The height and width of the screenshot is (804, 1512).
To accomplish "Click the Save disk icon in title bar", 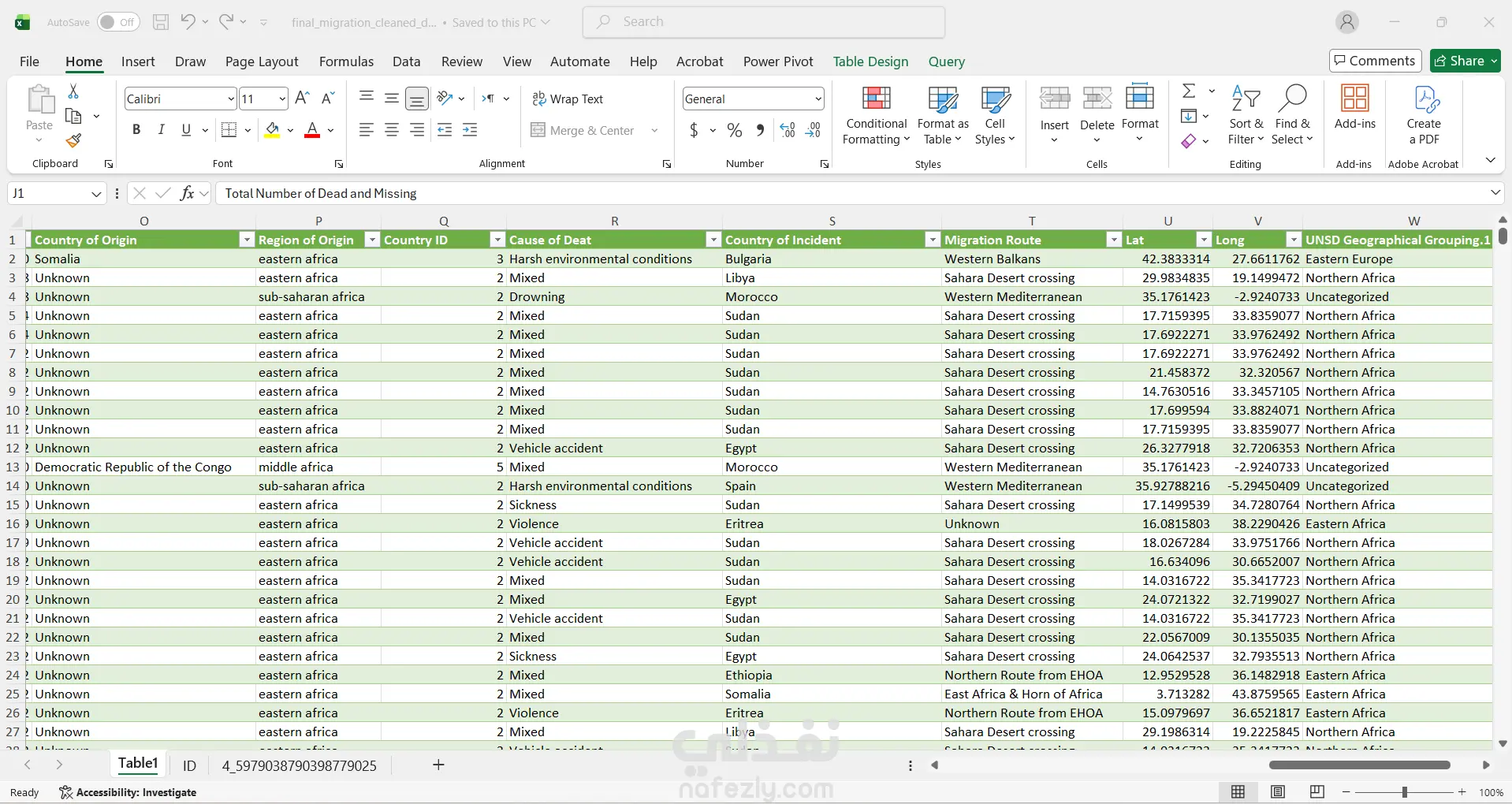I will pos(161,22).
